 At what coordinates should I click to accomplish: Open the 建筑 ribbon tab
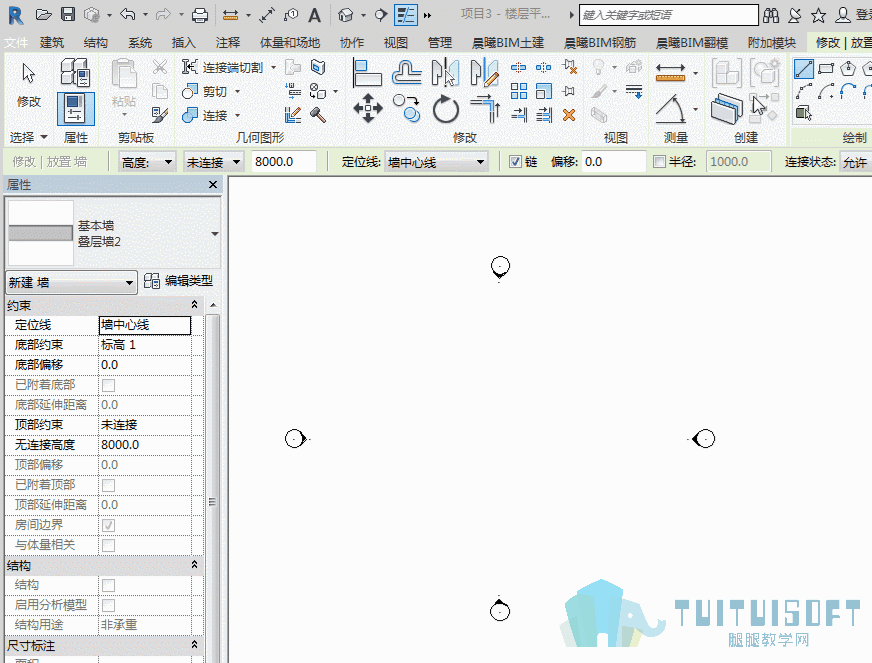point(52,42)
